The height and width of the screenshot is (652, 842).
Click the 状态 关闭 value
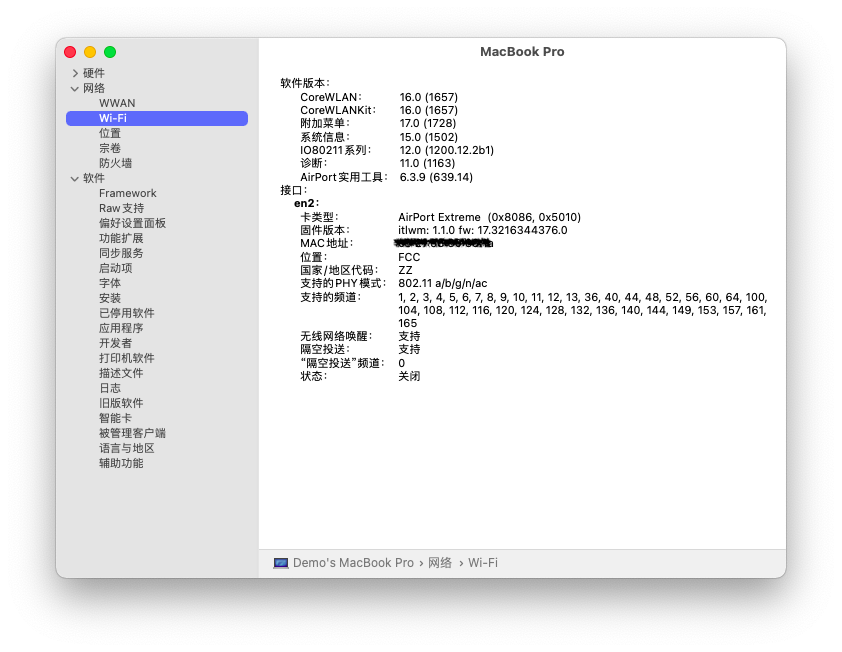[409, 376]
